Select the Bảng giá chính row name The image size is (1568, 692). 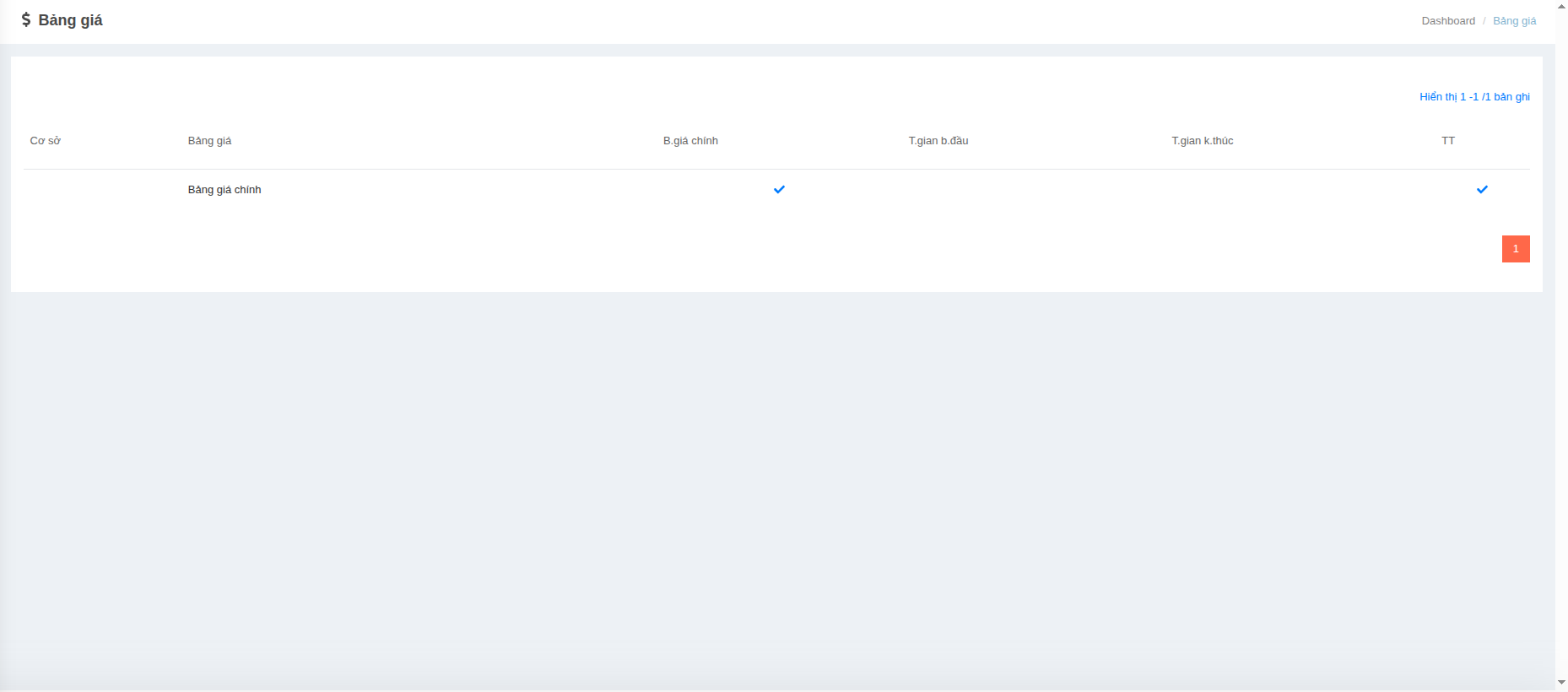pos(224,190)
